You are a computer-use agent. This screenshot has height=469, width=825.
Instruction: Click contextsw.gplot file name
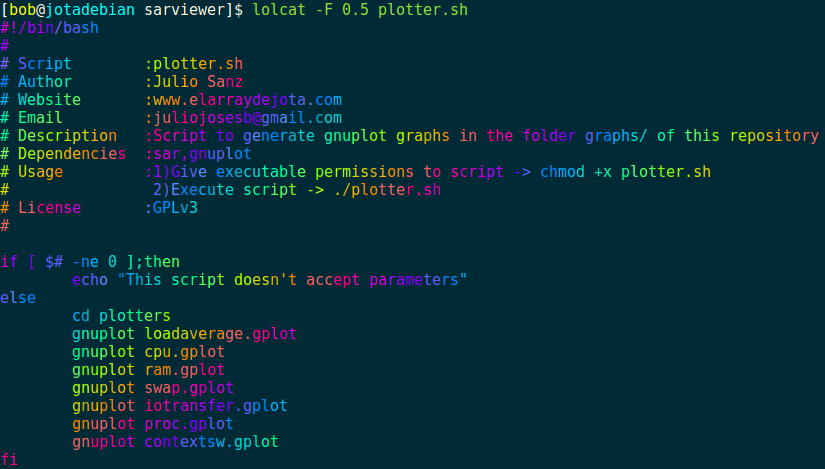pyautogui.click(x=212, y=442)
